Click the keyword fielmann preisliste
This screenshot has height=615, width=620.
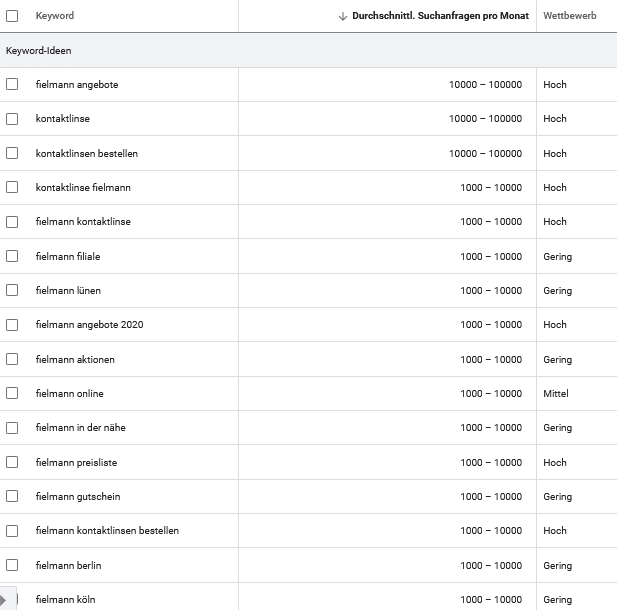[76, 462]
